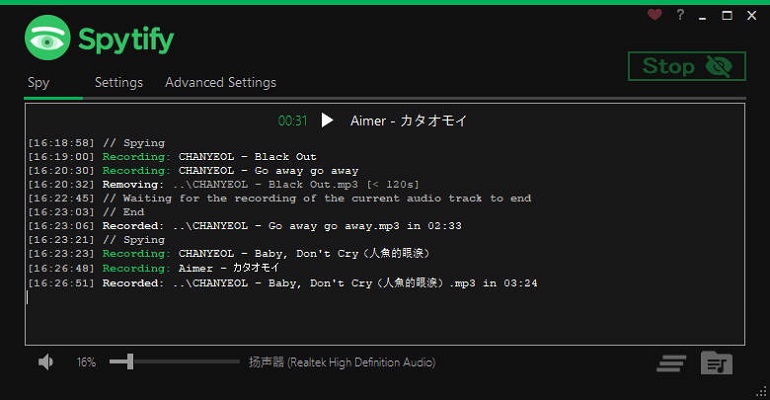Click 'Recorded: Go away go away.mp3 in 02:33' line

245,226
